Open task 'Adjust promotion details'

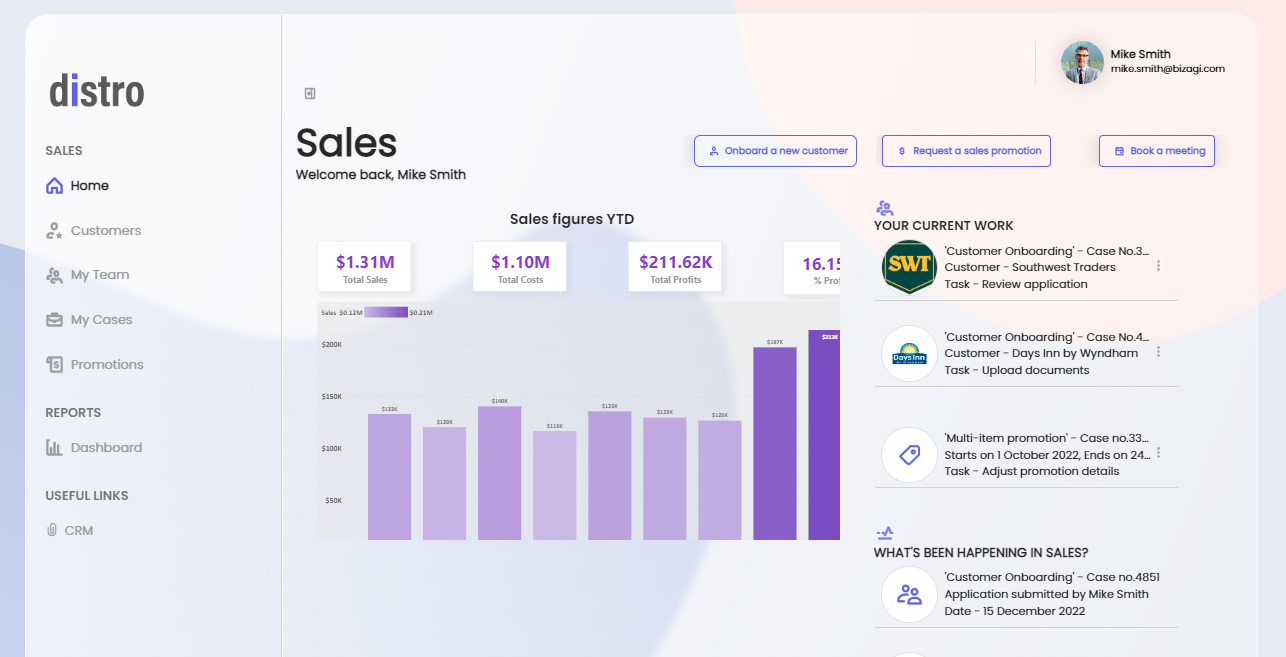1032,471
